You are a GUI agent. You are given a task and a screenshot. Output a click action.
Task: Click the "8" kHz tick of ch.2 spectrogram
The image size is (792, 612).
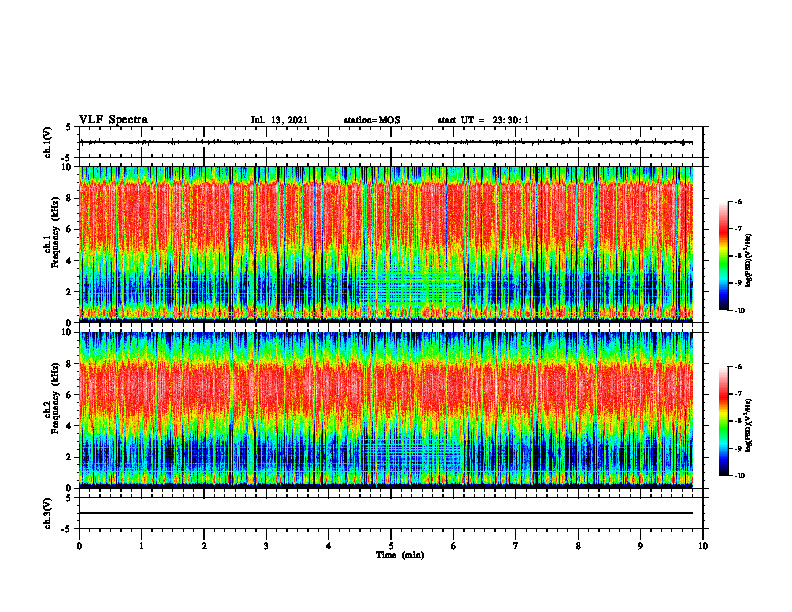(x=70, y=364)
